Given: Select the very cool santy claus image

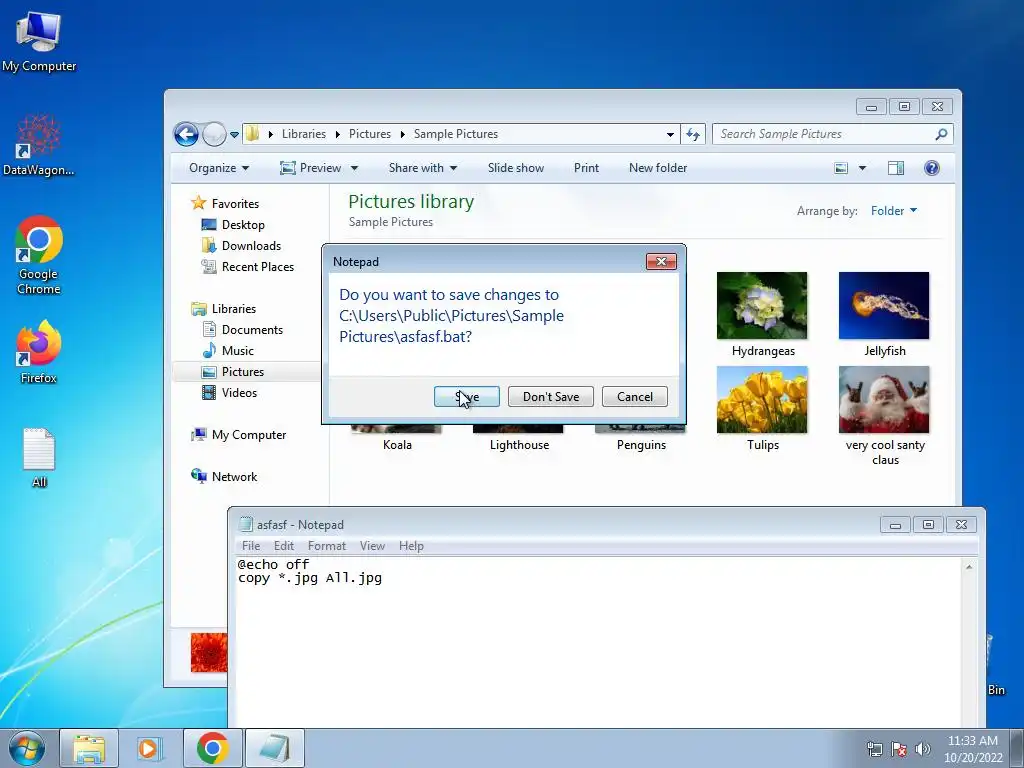Looking at the screenshot, I should 884,400.
